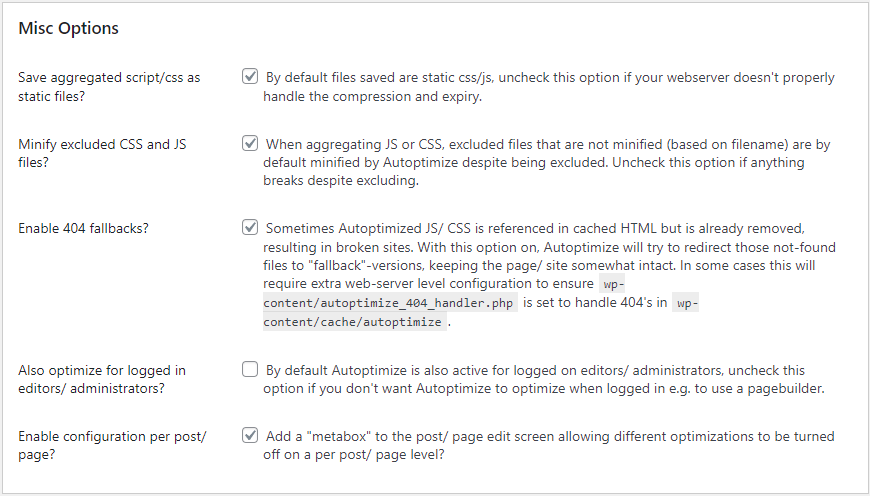Uncheck the static css/js files checkbox
Image resolution: width=870 pixels, height=496 pixels.
click(250, 76)
